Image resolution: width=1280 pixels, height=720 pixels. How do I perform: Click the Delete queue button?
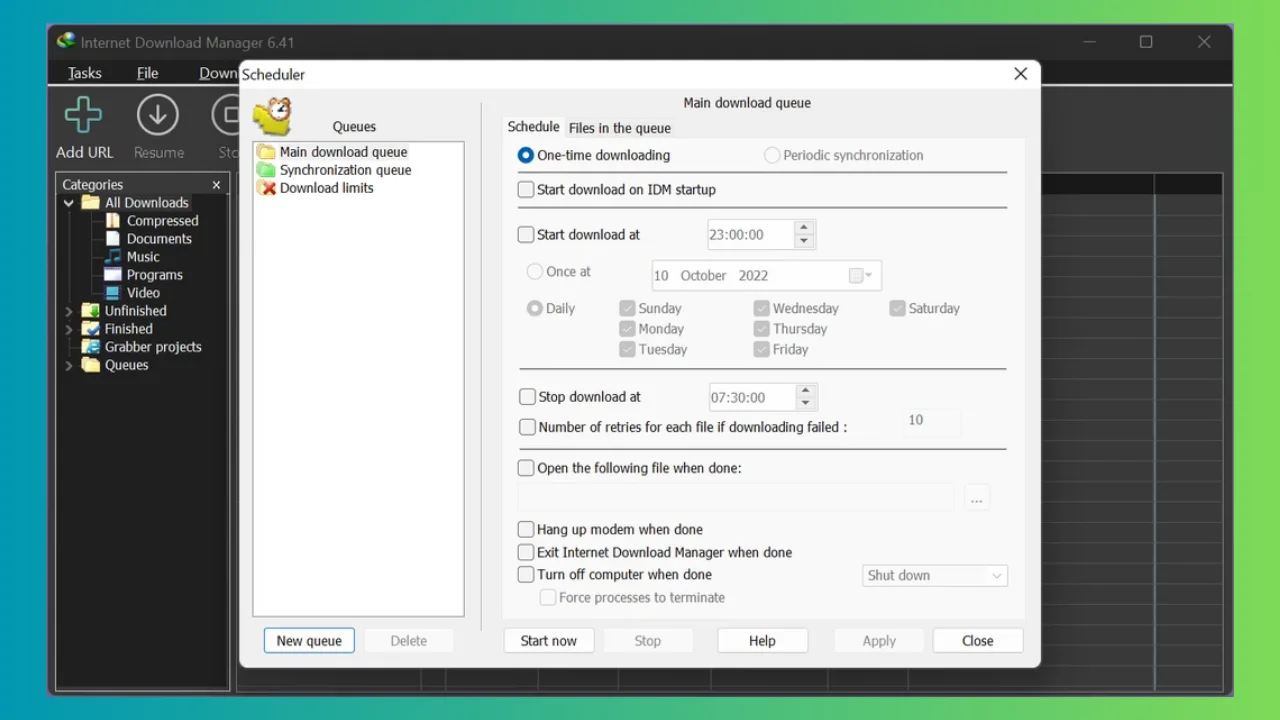click(x=409, y=641)
